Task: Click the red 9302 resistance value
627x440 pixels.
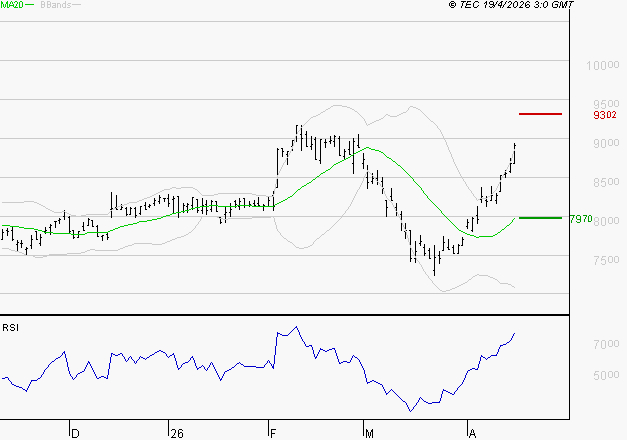Action: pos(605,115)
